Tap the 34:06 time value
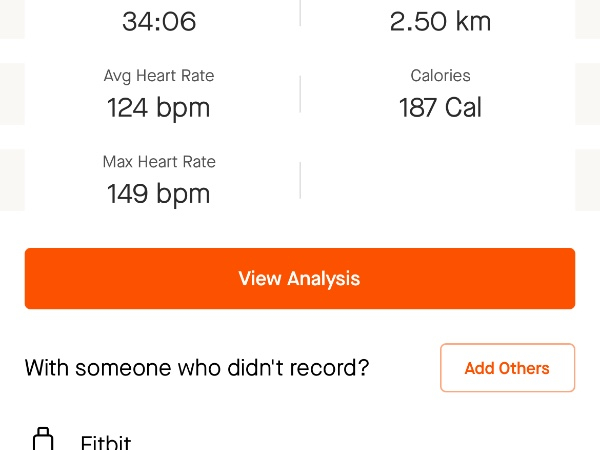This screenshot has height=450, width=600. tap(158, 21)
